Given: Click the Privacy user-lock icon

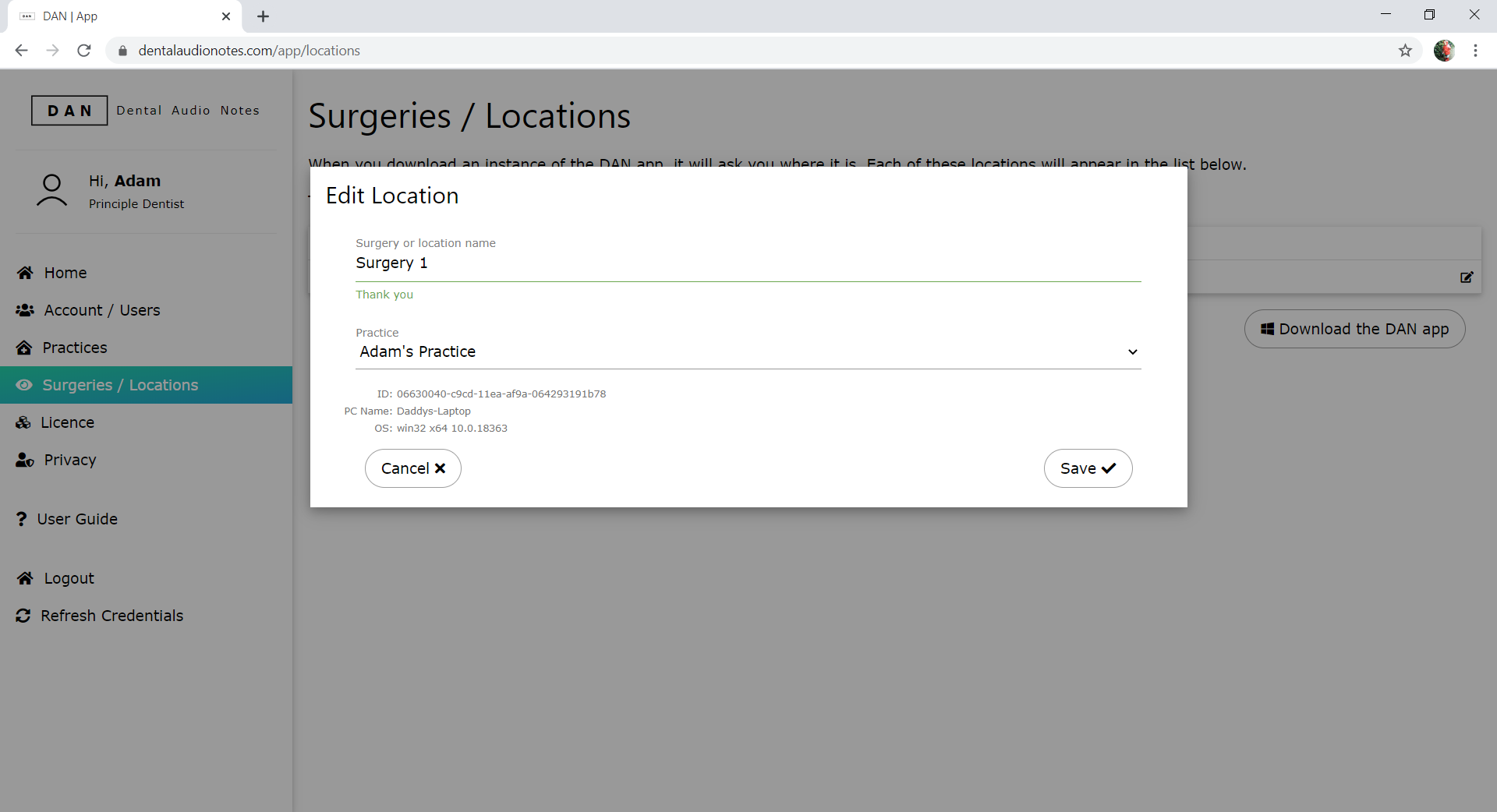Looking at the screenshot, I should (x=25, y=460).
